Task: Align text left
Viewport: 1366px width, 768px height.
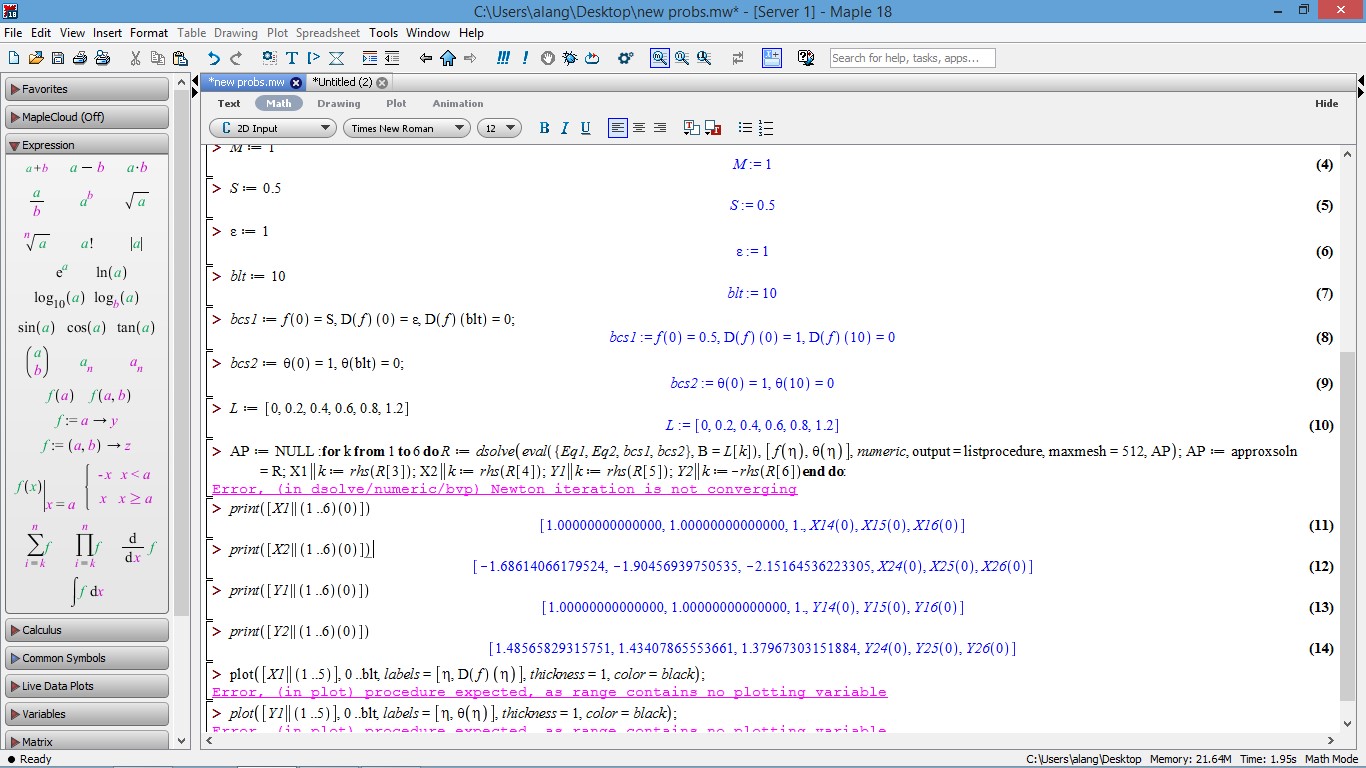Action: pos(618,128)
